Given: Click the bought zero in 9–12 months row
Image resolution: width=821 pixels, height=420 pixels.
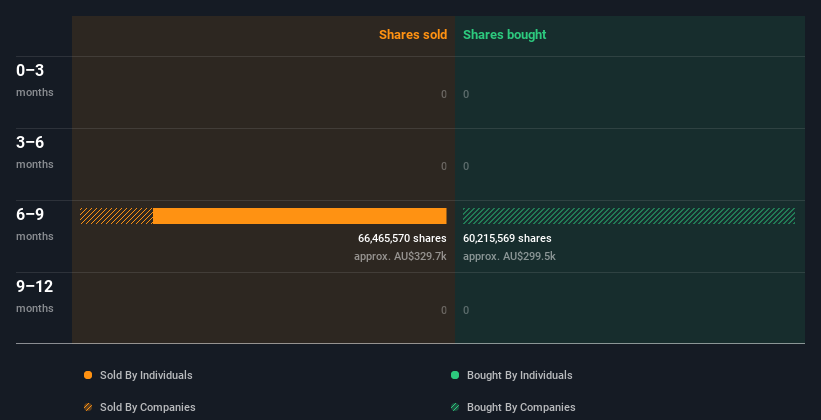Looking at the screenshot, I should tap(466, 311).
